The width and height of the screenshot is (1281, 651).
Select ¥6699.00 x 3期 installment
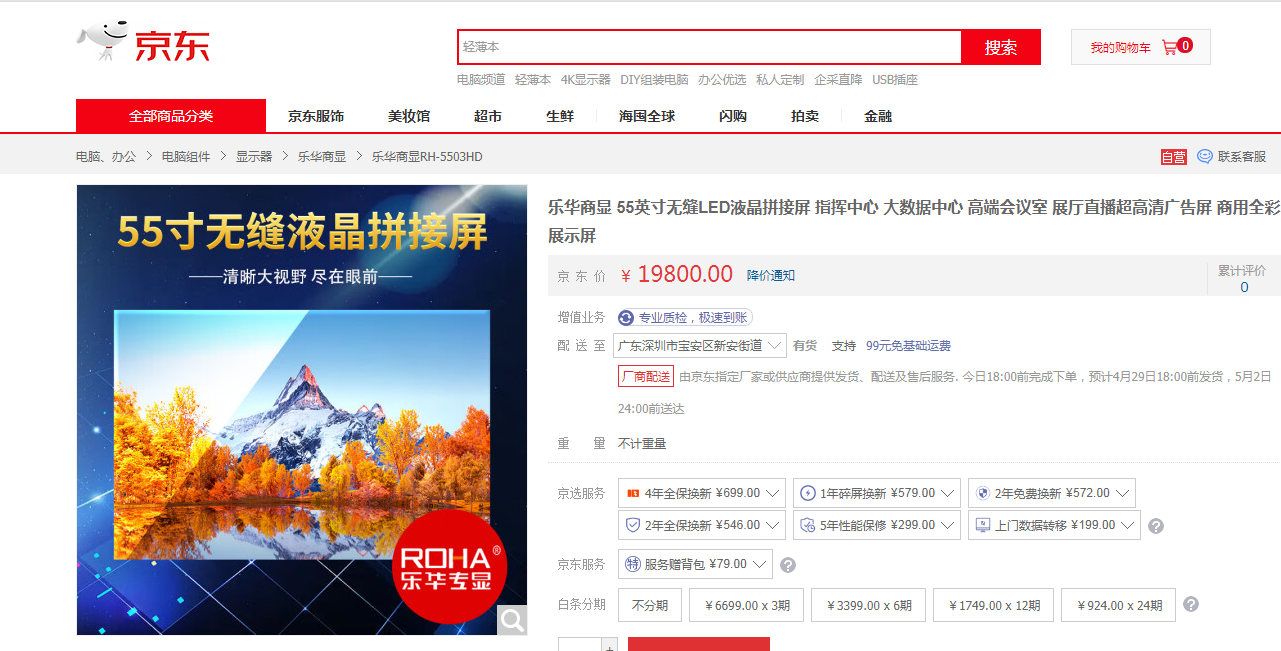tap(747, 605)
